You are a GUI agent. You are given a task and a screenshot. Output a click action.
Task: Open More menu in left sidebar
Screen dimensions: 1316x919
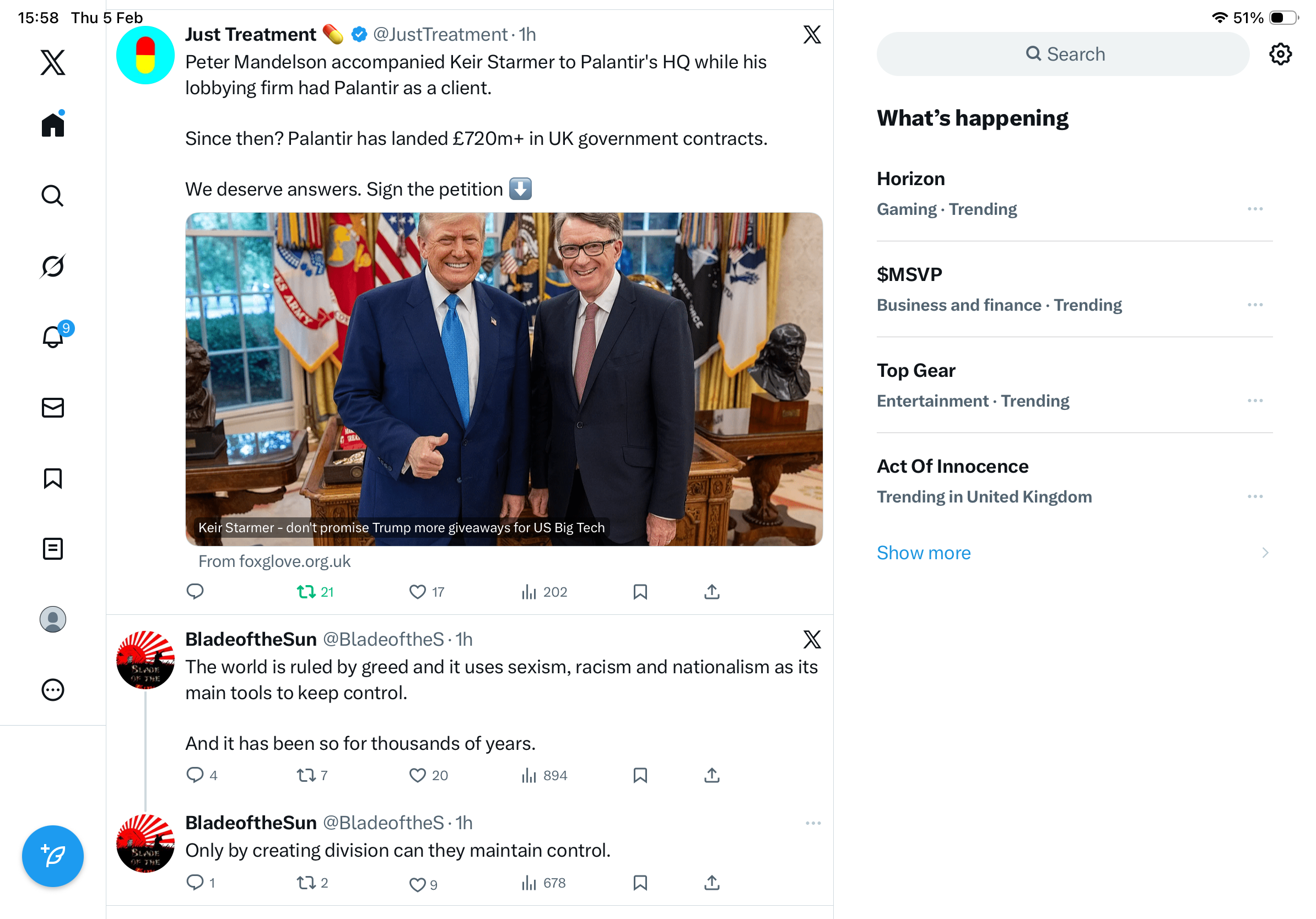[x=53, y=690]
